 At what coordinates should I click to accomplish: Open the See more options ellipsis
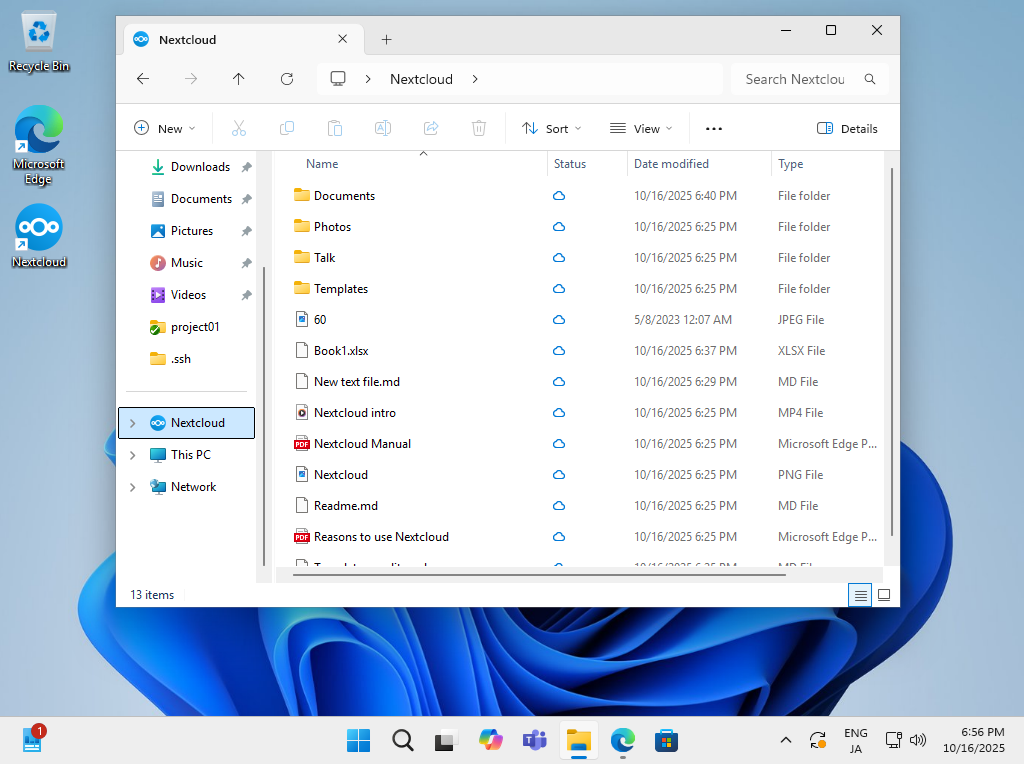[x=713, y=128]
